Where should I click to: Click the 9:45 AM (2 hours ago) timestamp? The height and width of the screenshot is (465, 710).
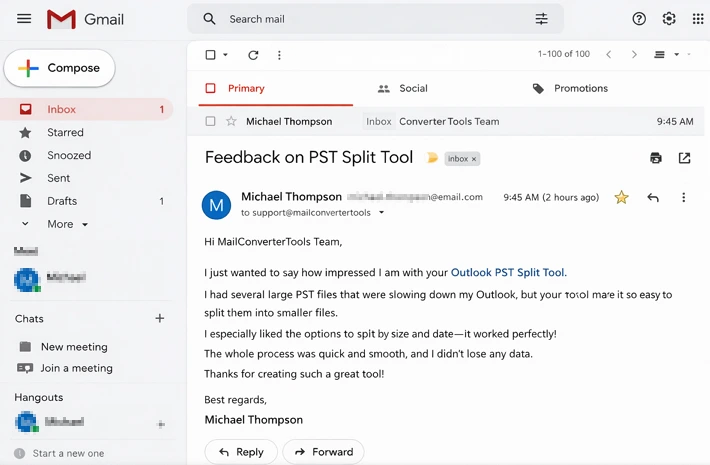tap(551, 197)
